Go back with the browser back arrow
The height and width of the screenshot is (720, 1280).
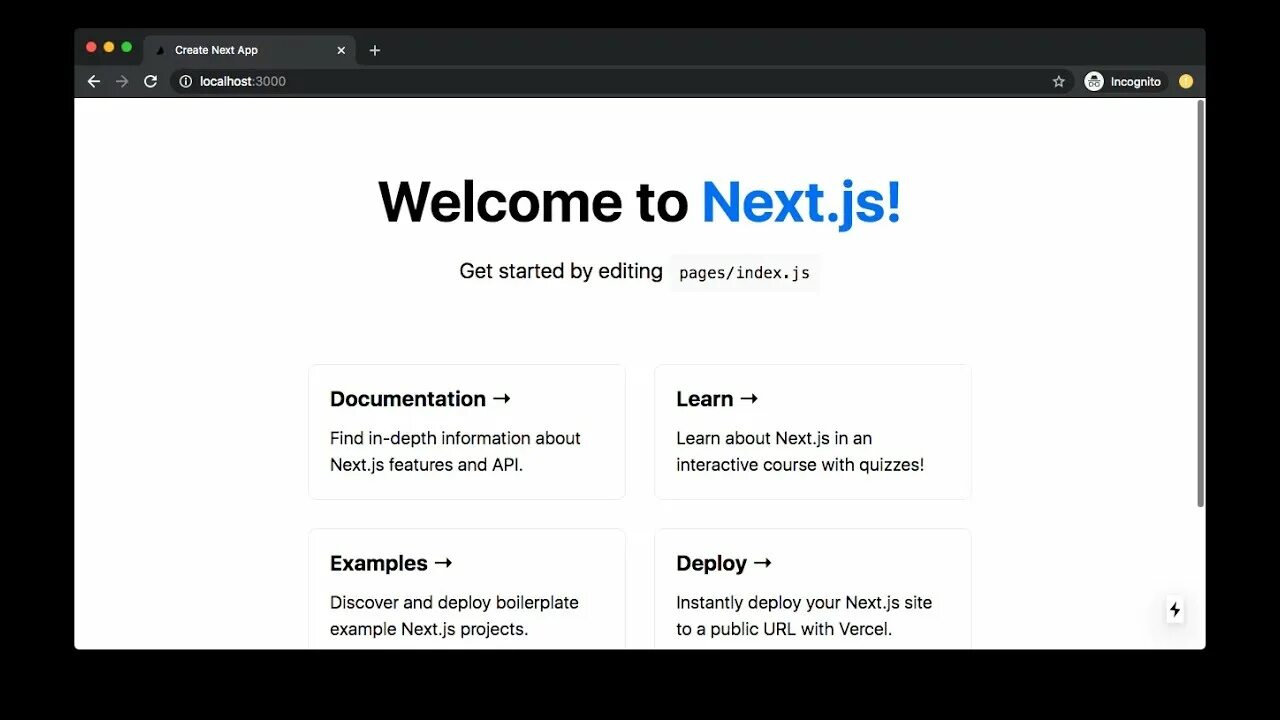(x=94, y=82)
